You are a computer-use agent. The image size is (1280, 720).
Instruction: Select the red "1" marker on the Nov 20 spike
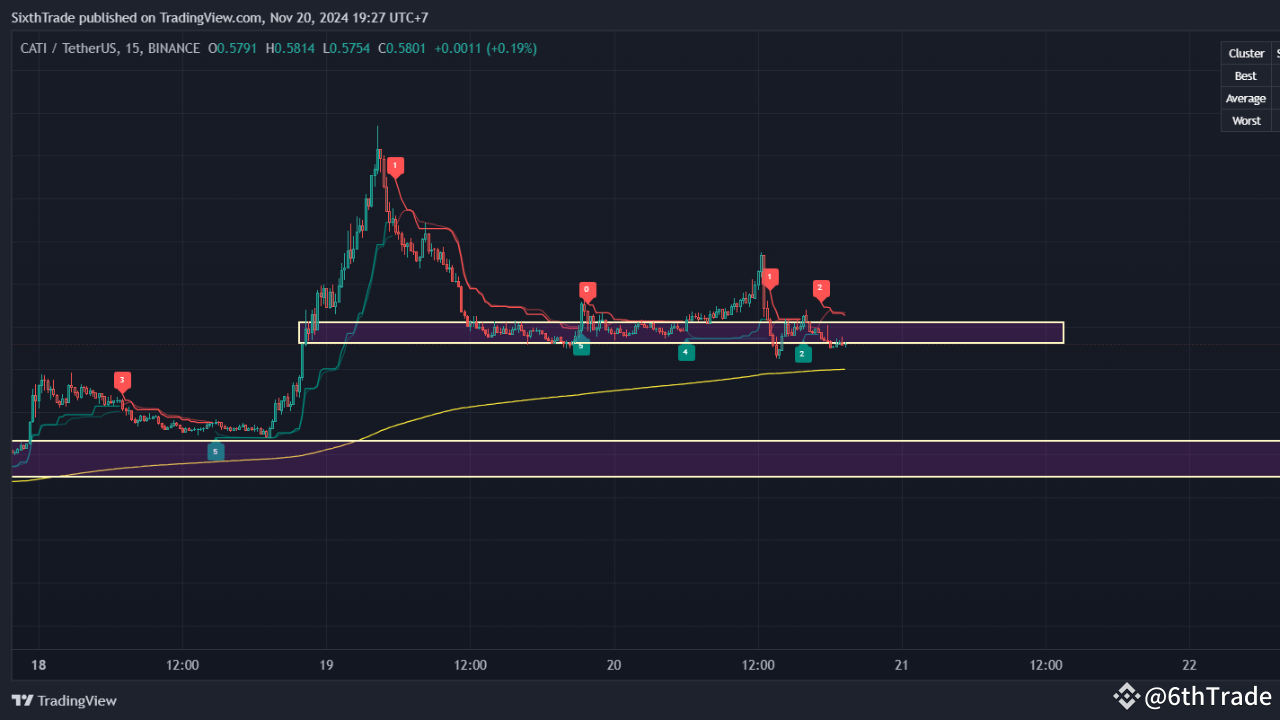[769, 277]
